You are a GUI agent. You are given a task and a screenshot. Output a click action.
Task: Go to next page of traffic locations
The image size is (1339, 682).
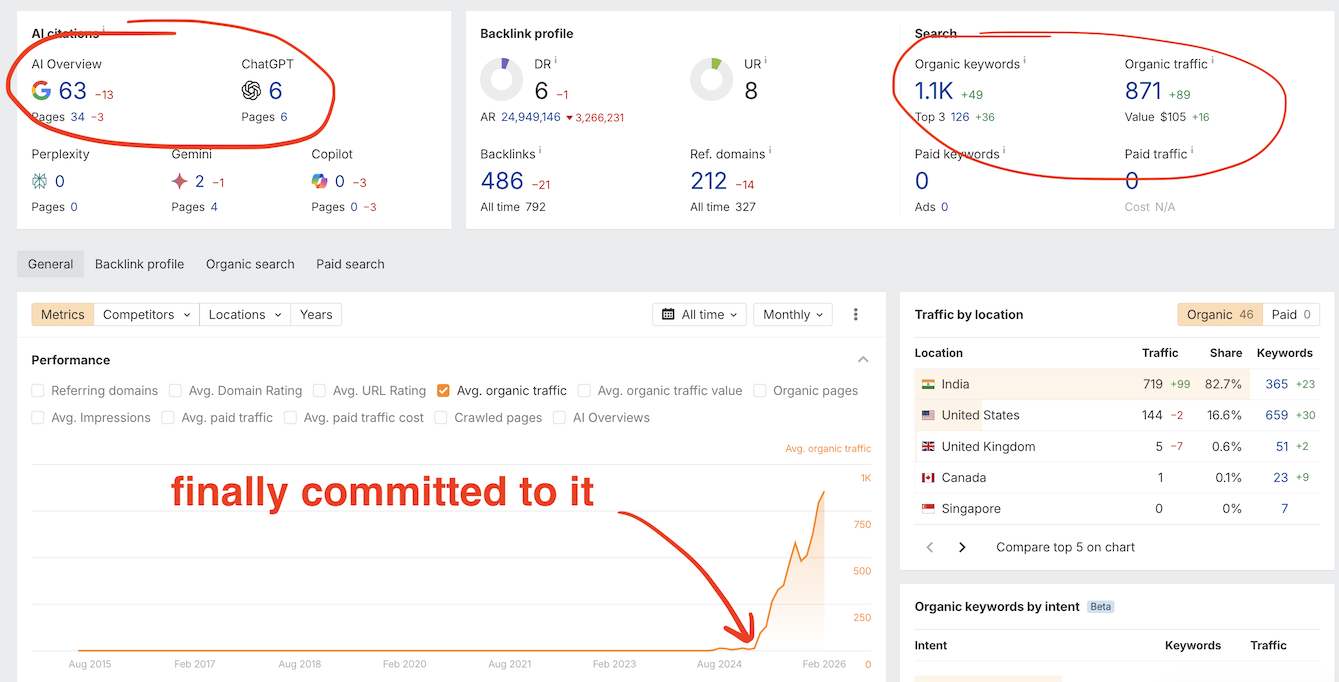pos(962,547)
